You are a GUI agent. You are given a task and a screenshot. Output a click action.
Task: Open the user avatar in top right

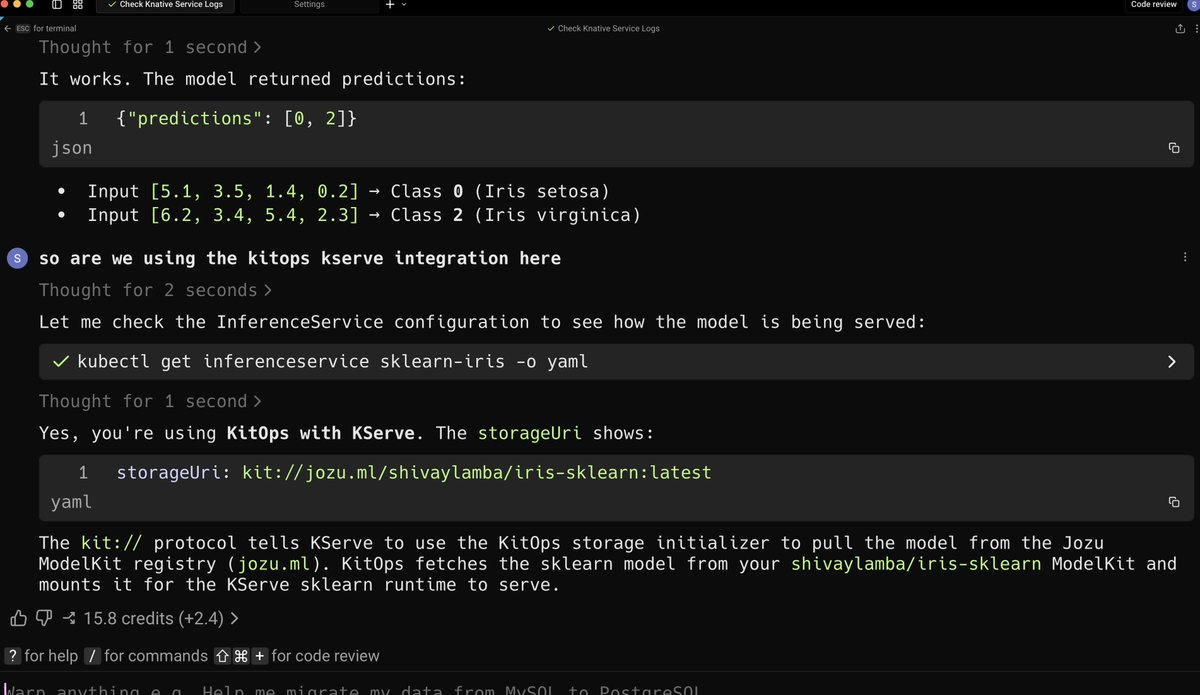point(1192,5)
